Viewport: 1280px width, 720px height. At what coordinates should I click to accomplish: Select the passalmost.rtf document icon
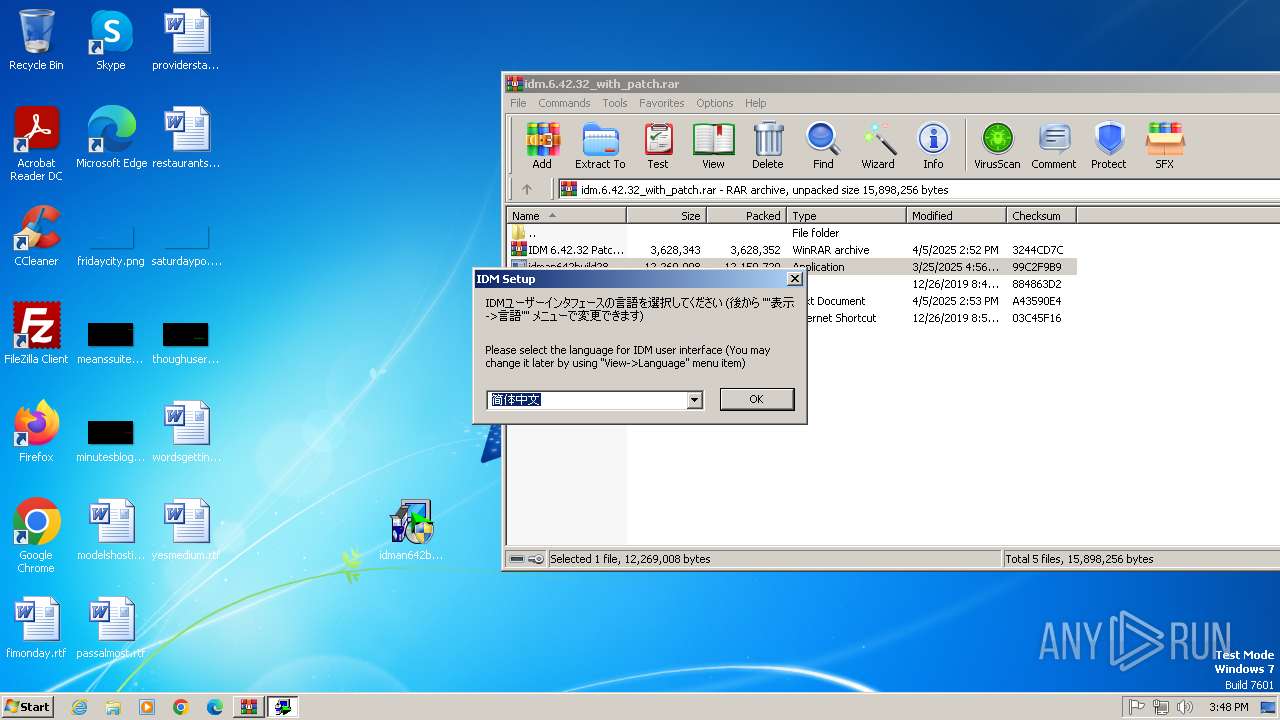point(111,627)
